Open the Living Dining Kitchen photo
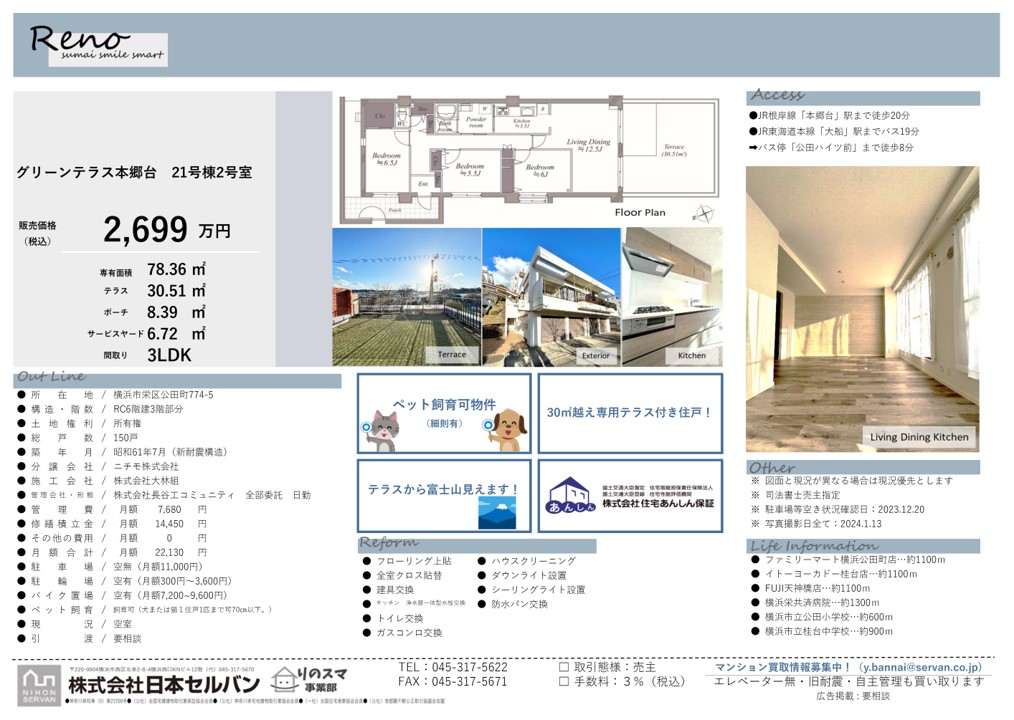The image size is (1014, 720). [861, 309]
